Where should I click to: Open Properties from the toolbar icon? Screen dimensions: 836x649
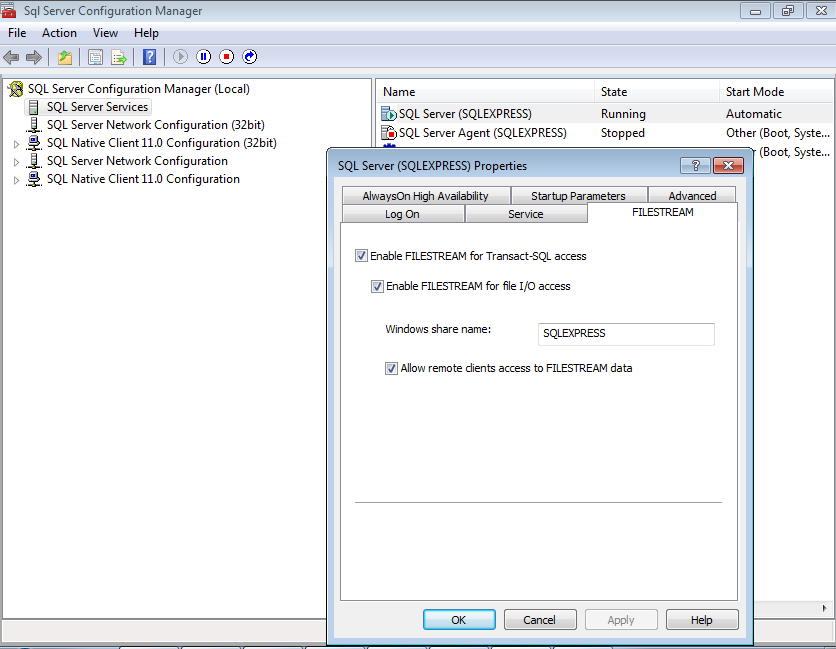click(x=95, y=57)
